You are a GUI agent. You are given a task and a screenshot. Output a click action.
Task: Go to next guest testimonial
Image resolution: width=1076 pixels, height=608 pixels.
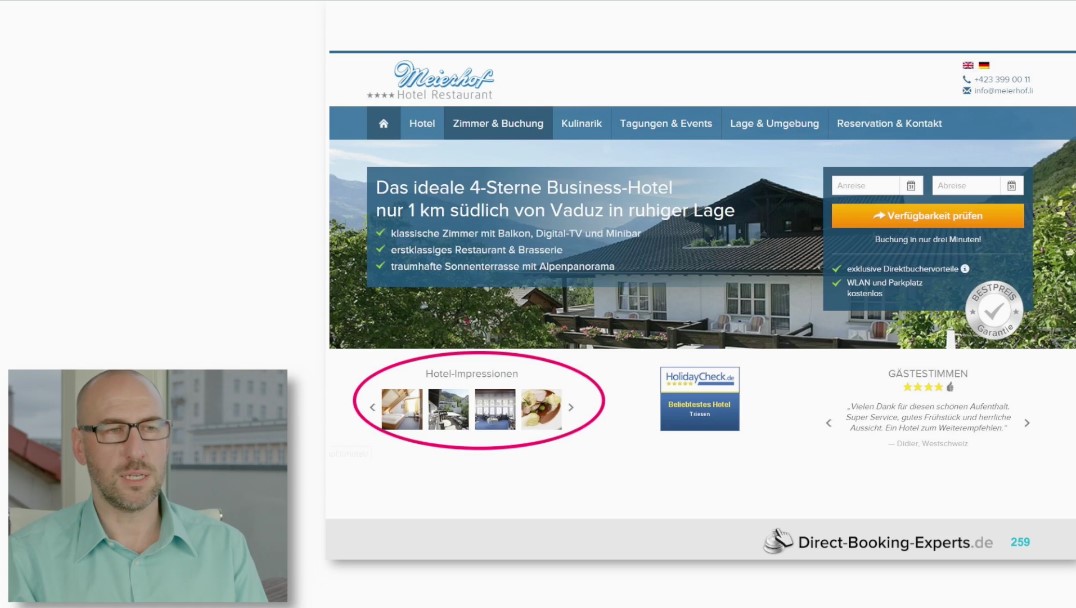[x=1027, y=423]
